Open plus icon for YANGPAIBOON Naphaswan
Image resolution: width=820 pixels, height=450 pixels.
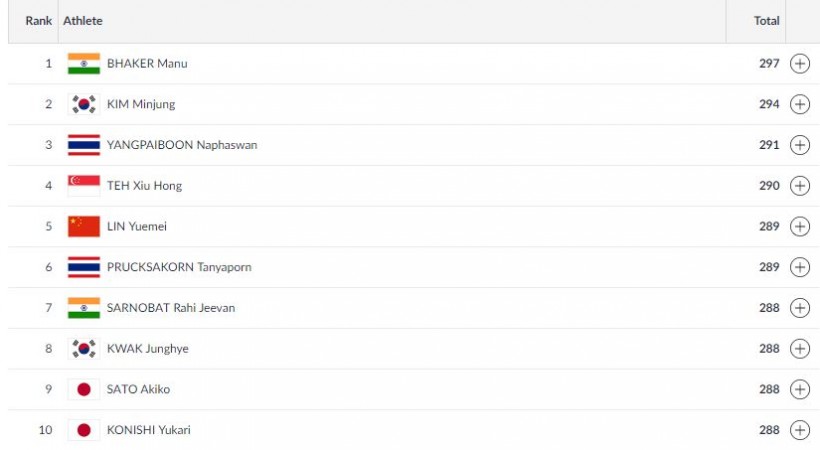pyautogui.click(x=800, y=145)
